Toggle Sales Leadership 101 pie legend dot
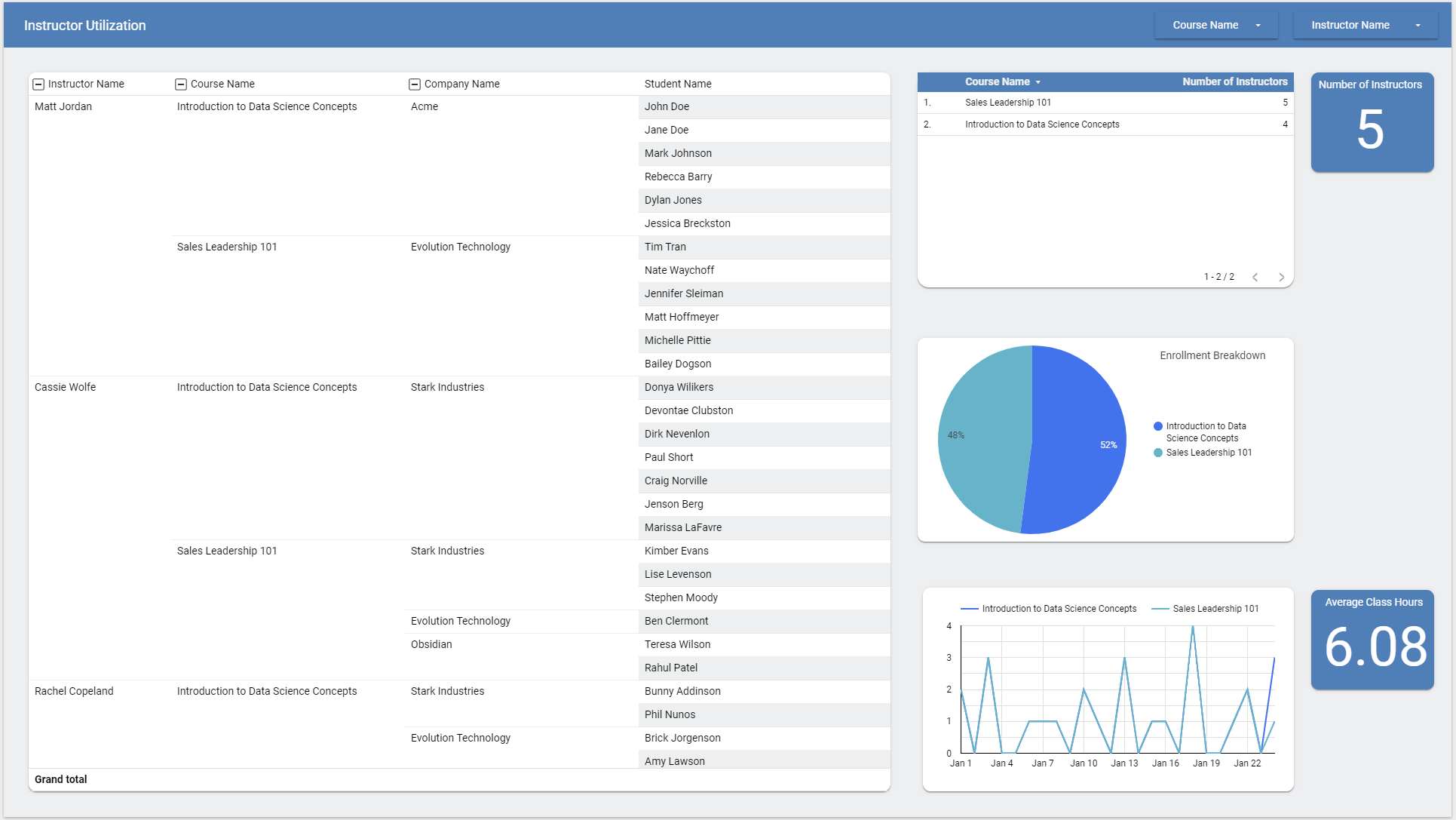The image size is (1456, 820). (1158, 453)
